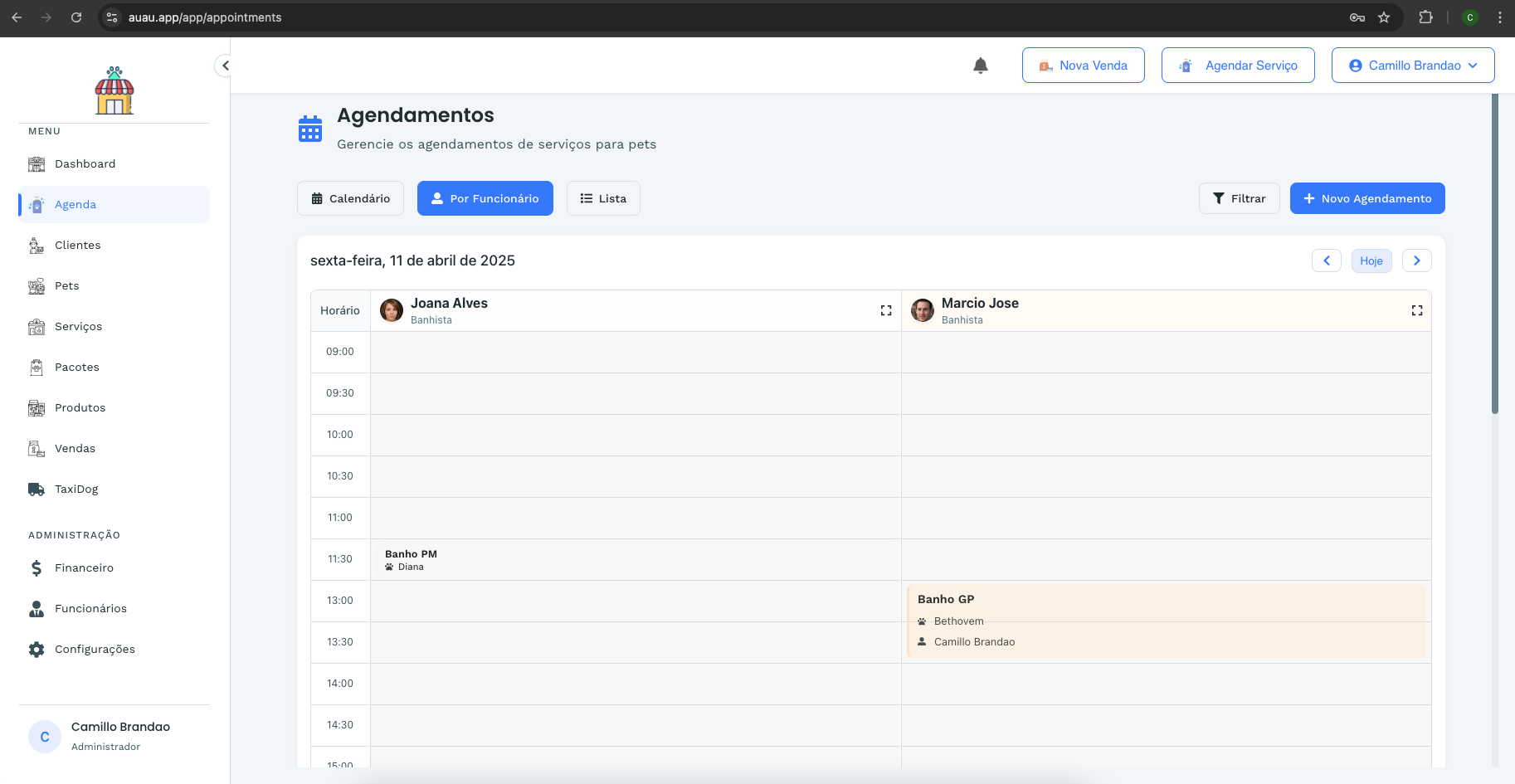Open the Banho PM appointment for Diana

click(636, 560)
